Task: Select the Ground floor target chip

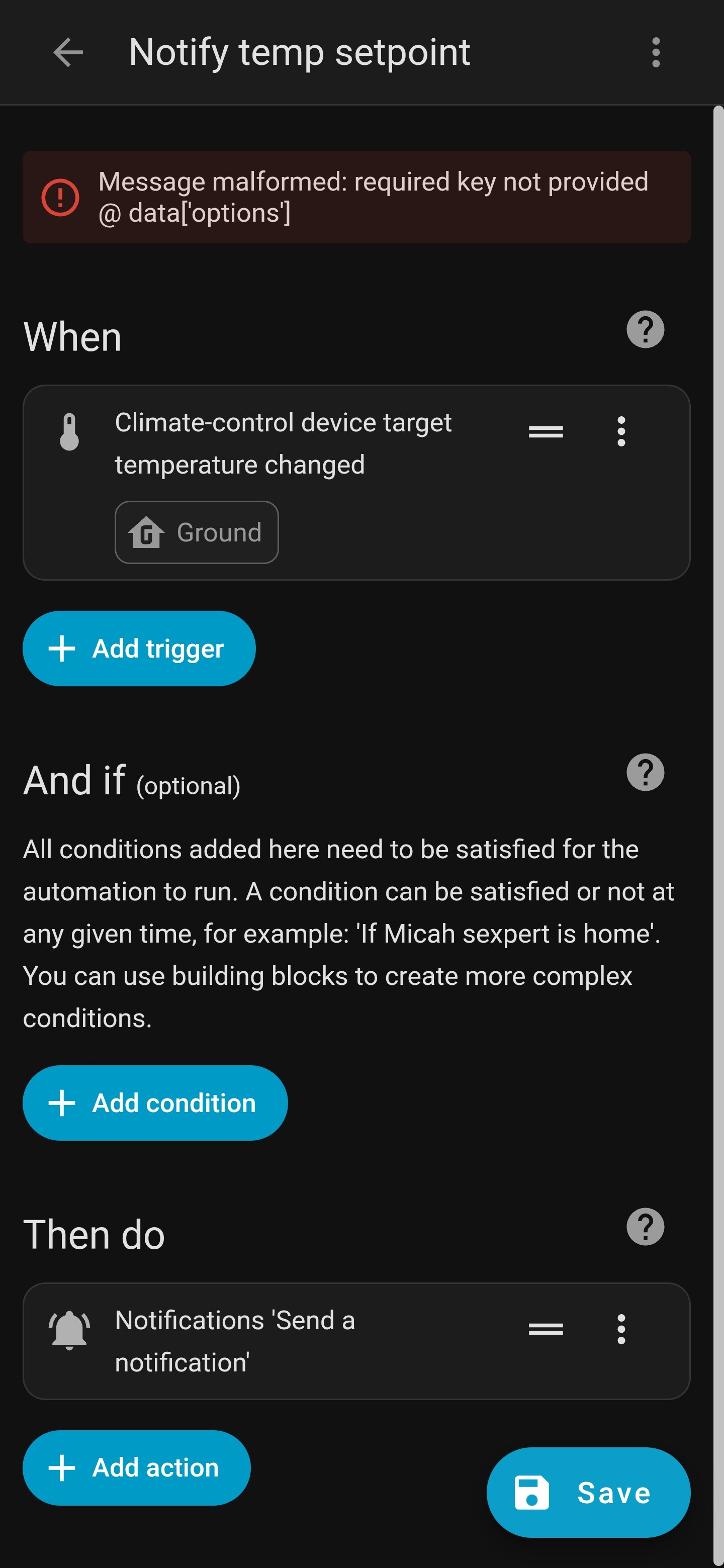Action: coord(196,532)
